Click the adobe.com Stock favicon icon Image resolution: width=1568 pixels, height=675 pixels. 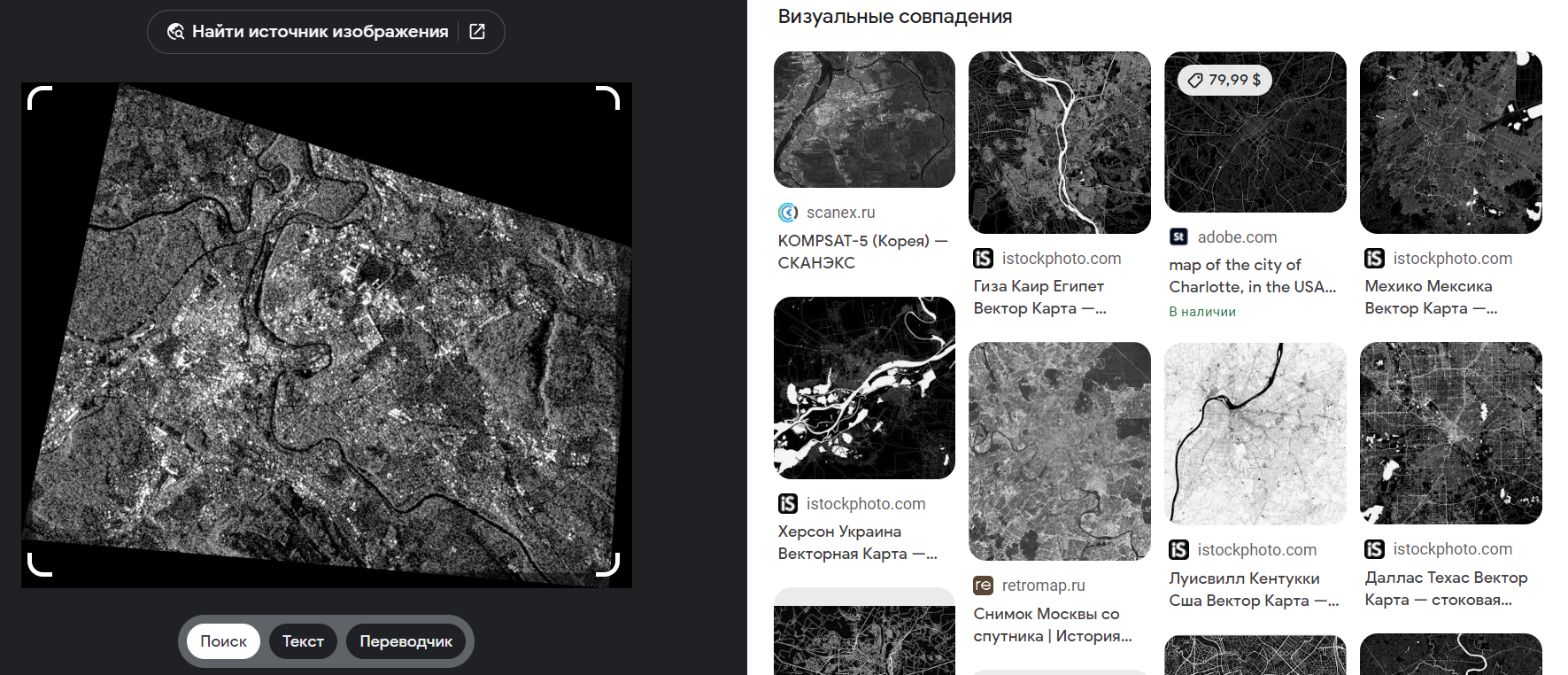[1178, 237]
